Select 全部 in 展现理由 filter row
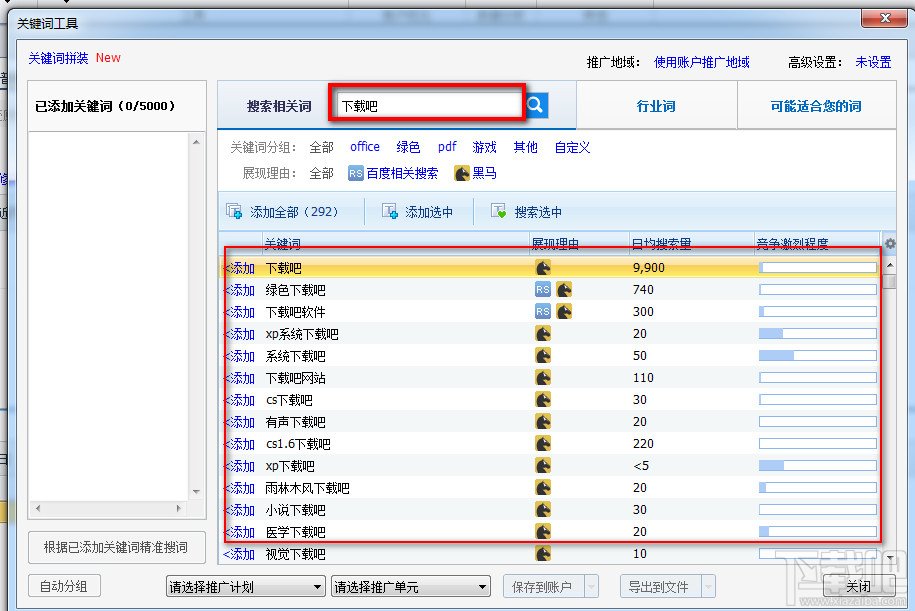915x611 pixels. (x=321, y=173)
